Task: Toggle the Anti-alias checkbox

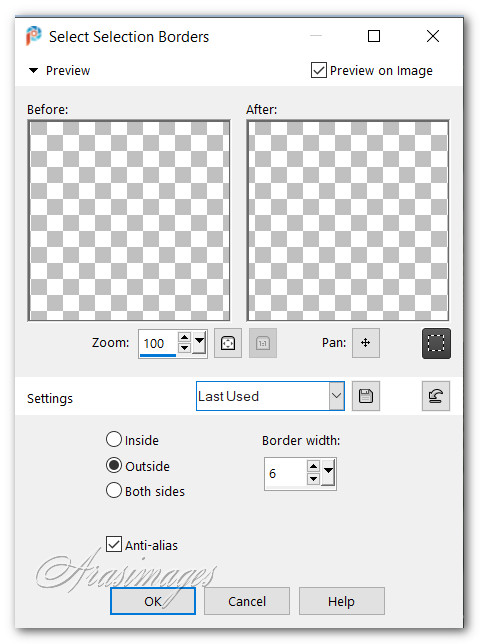Action: pos(114,544)
